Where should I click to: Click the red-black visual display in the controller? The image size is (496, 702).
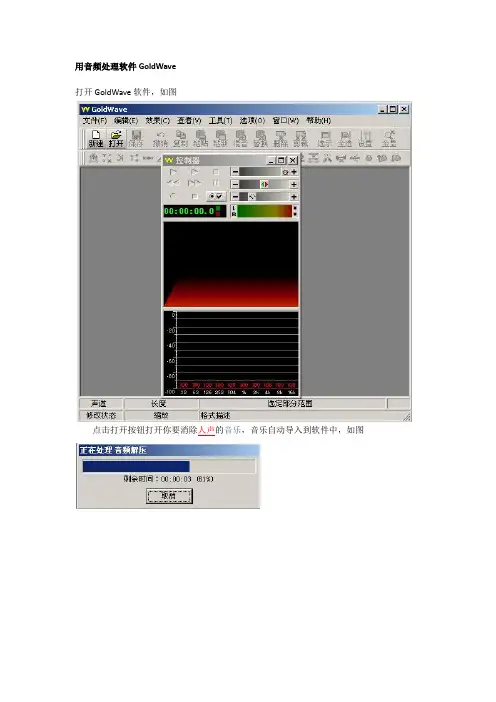(231, 264)
